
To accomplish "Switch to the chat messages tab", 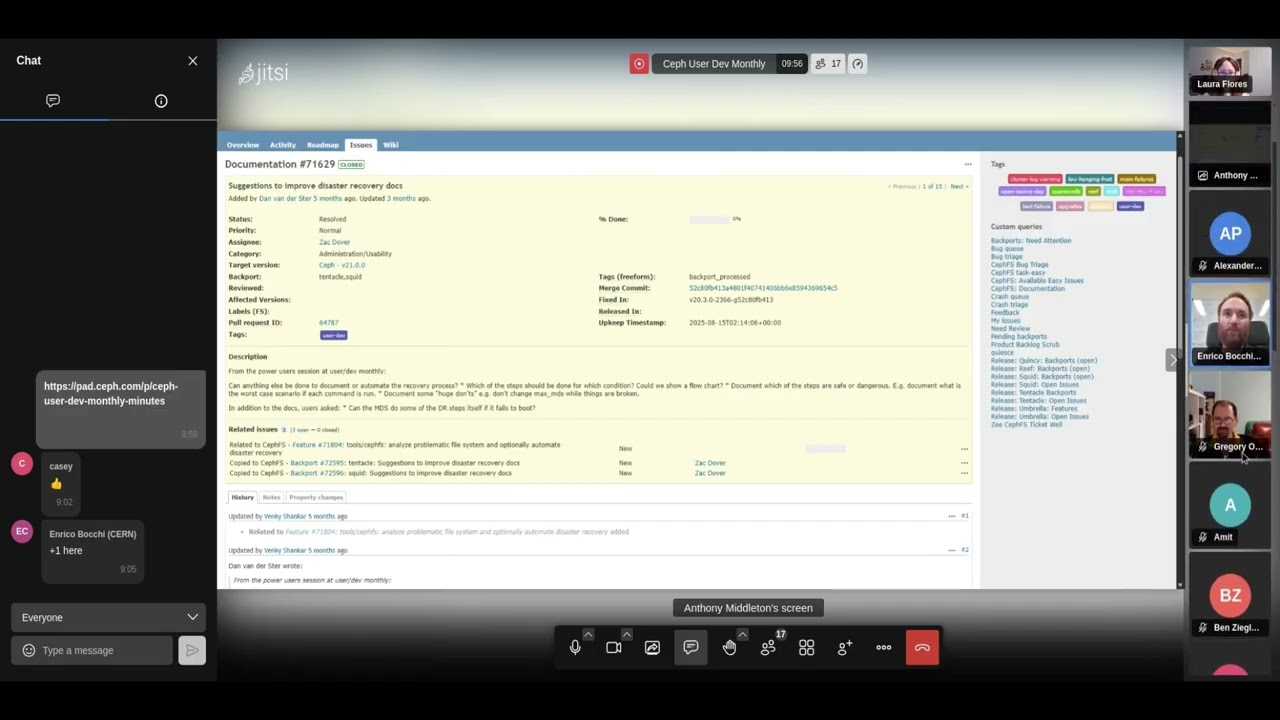I will coord(53,101).
